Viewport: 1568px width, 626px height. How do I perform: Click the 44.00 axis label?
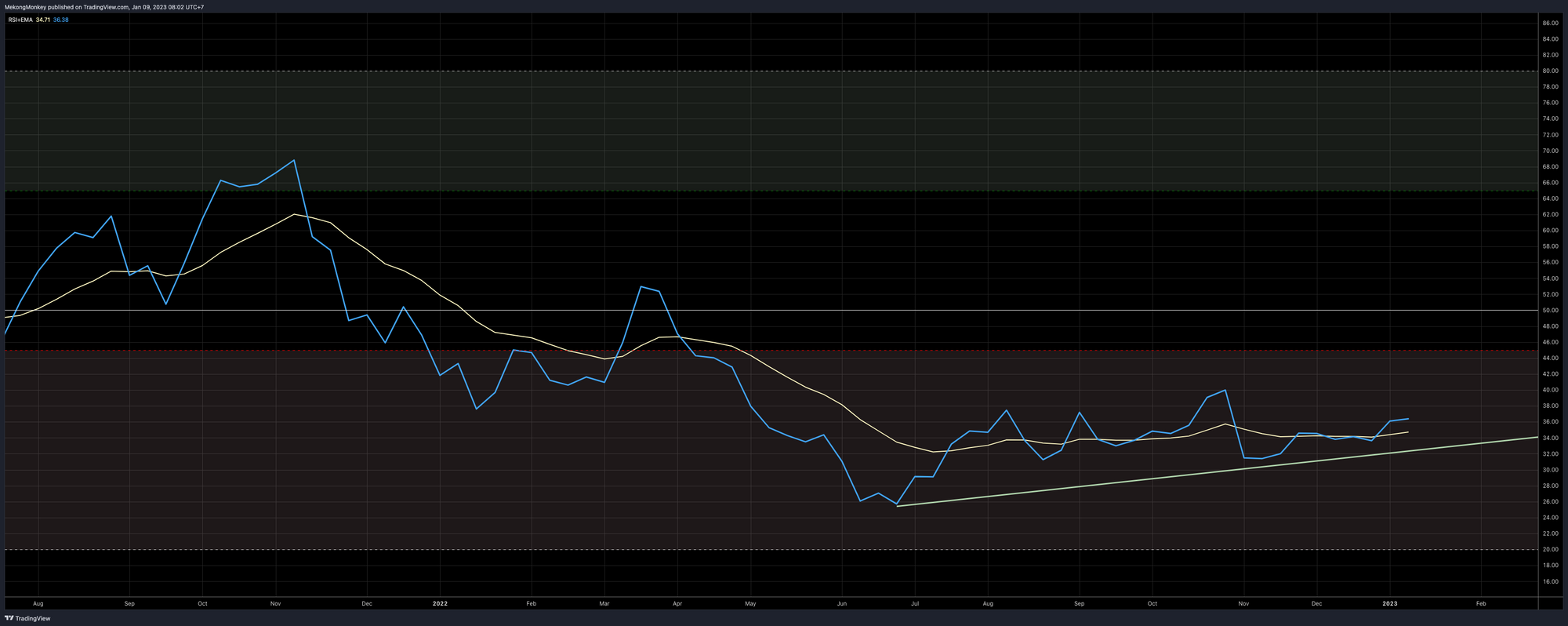tap(1550, 358)
